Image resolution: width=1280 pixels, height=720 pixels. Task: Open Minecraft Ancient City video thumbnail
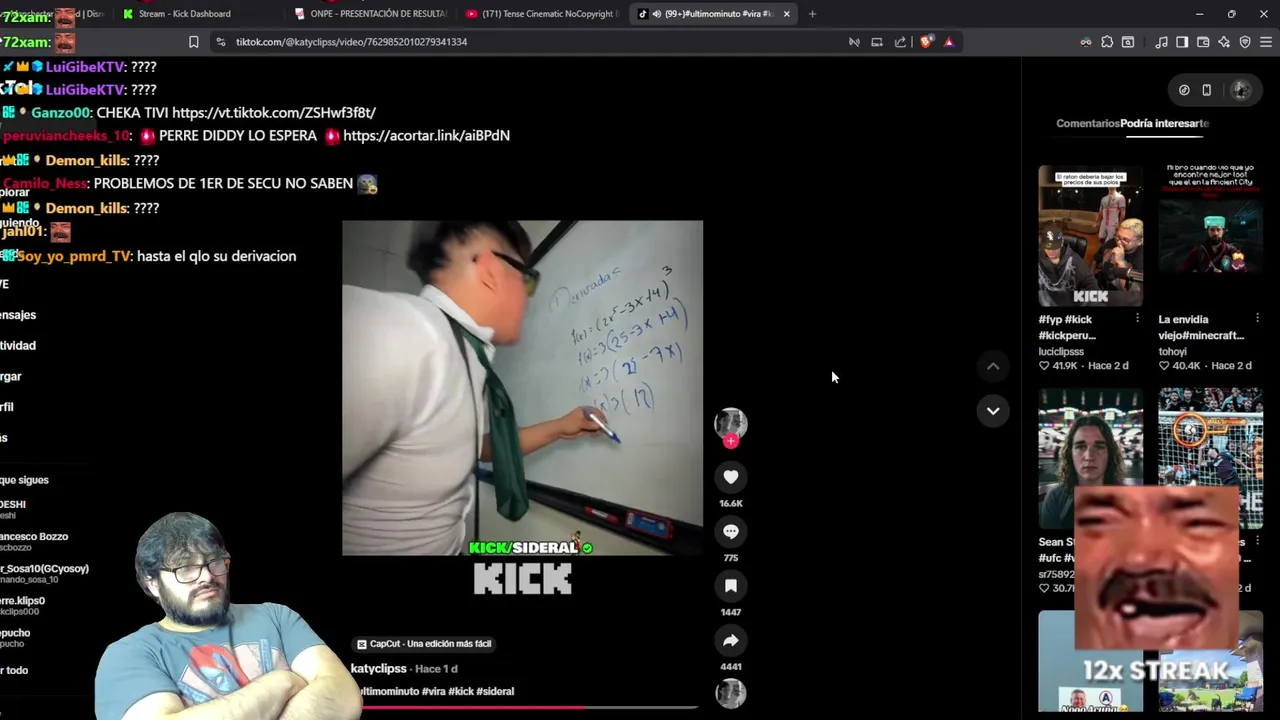click(1210, 236)
